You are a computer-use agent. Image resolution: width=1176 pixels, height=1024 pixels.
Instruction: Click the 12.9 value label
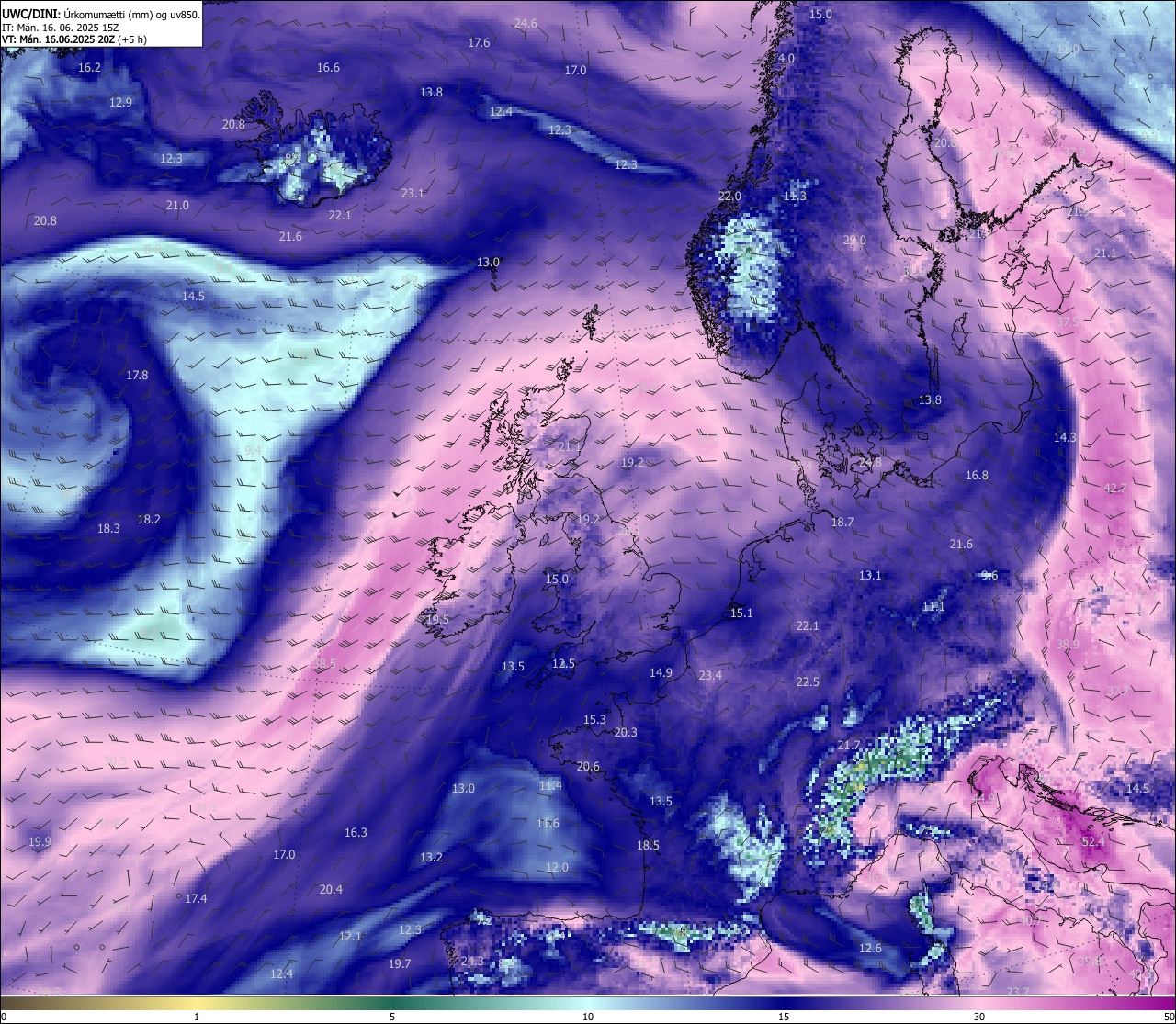click(x=120, y=103)
